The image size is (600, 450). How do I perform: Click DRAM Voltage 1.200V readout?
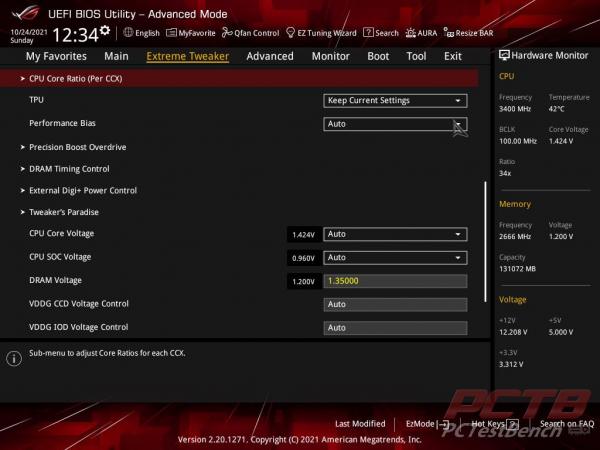pos(303,282)
